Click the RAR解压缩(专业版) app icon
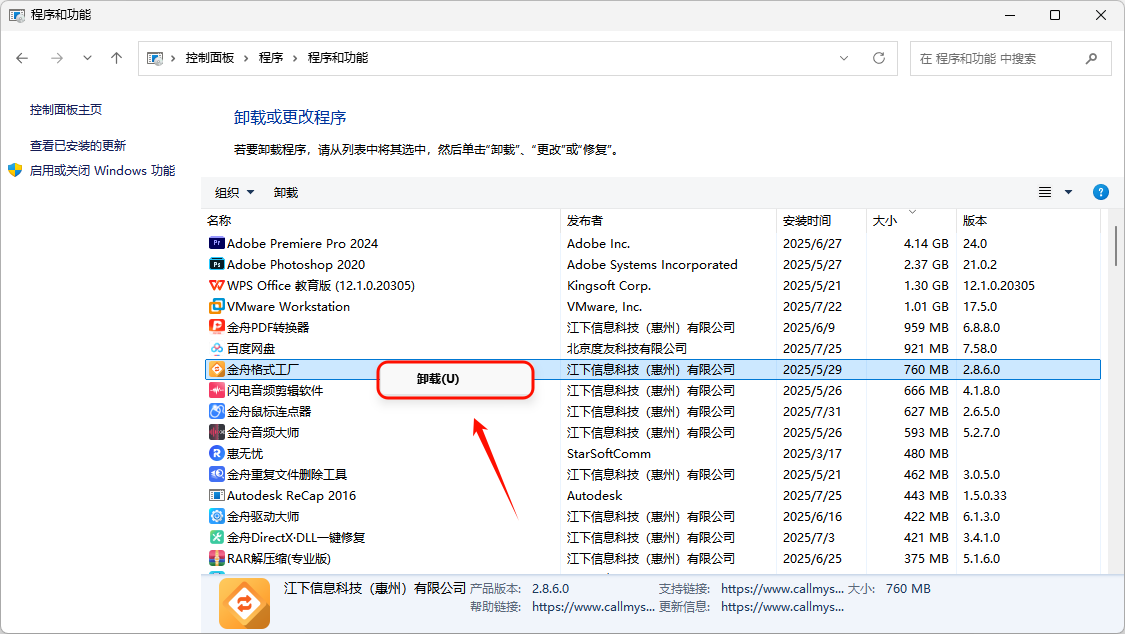This screenshot has height=634, width=1125. pos(216,558)
